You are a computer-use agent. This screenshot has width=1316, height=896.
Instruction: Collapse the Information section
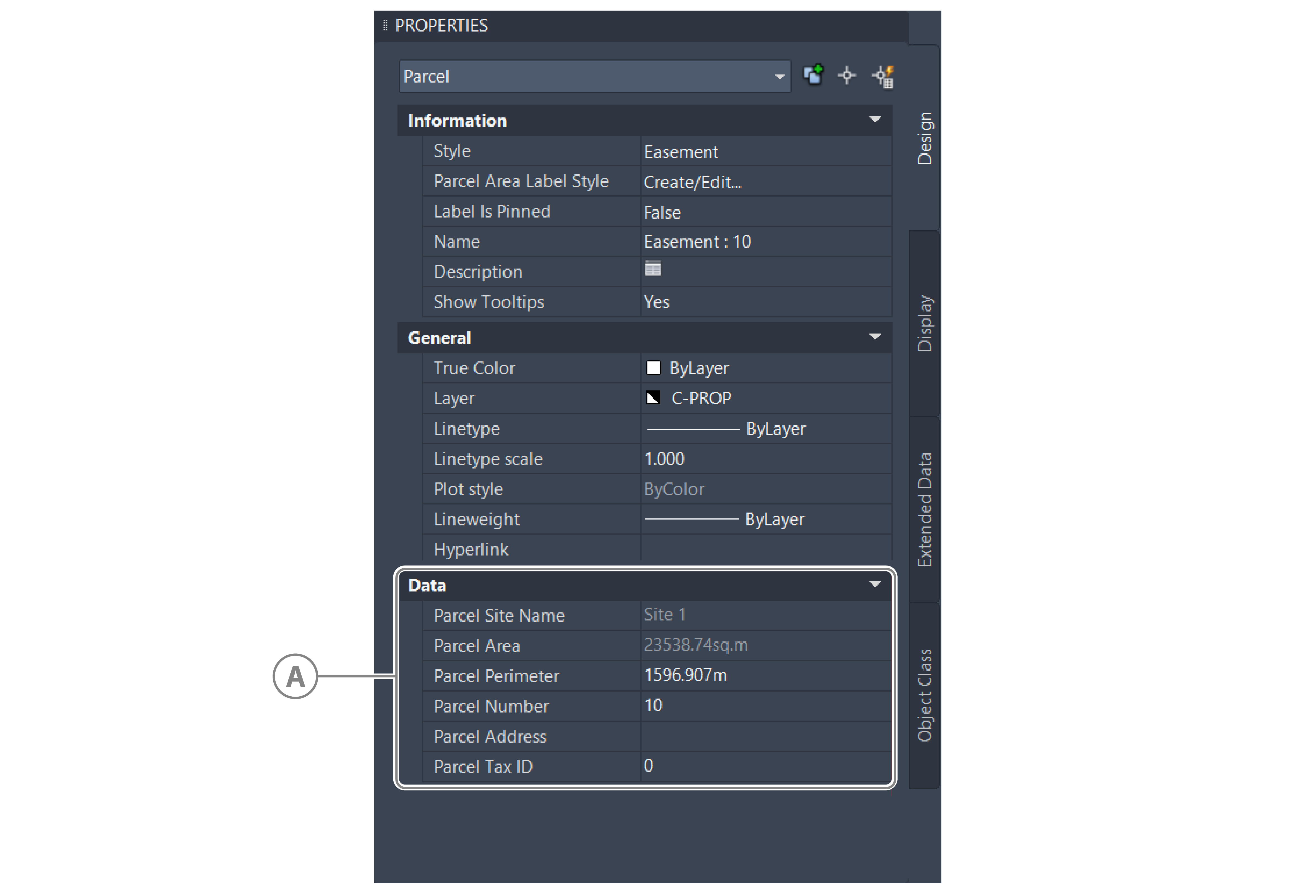click(x=874, y=119)
